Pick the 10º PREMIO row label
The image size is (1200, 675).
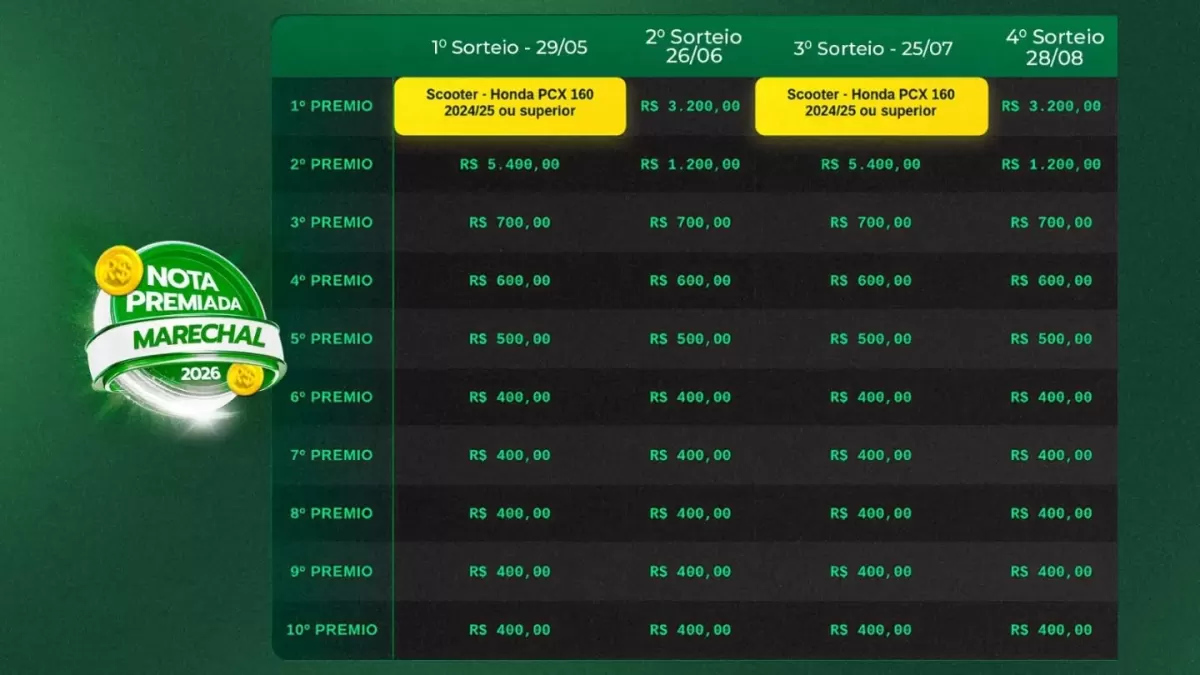pyautogui.click(x=331, y=630)
